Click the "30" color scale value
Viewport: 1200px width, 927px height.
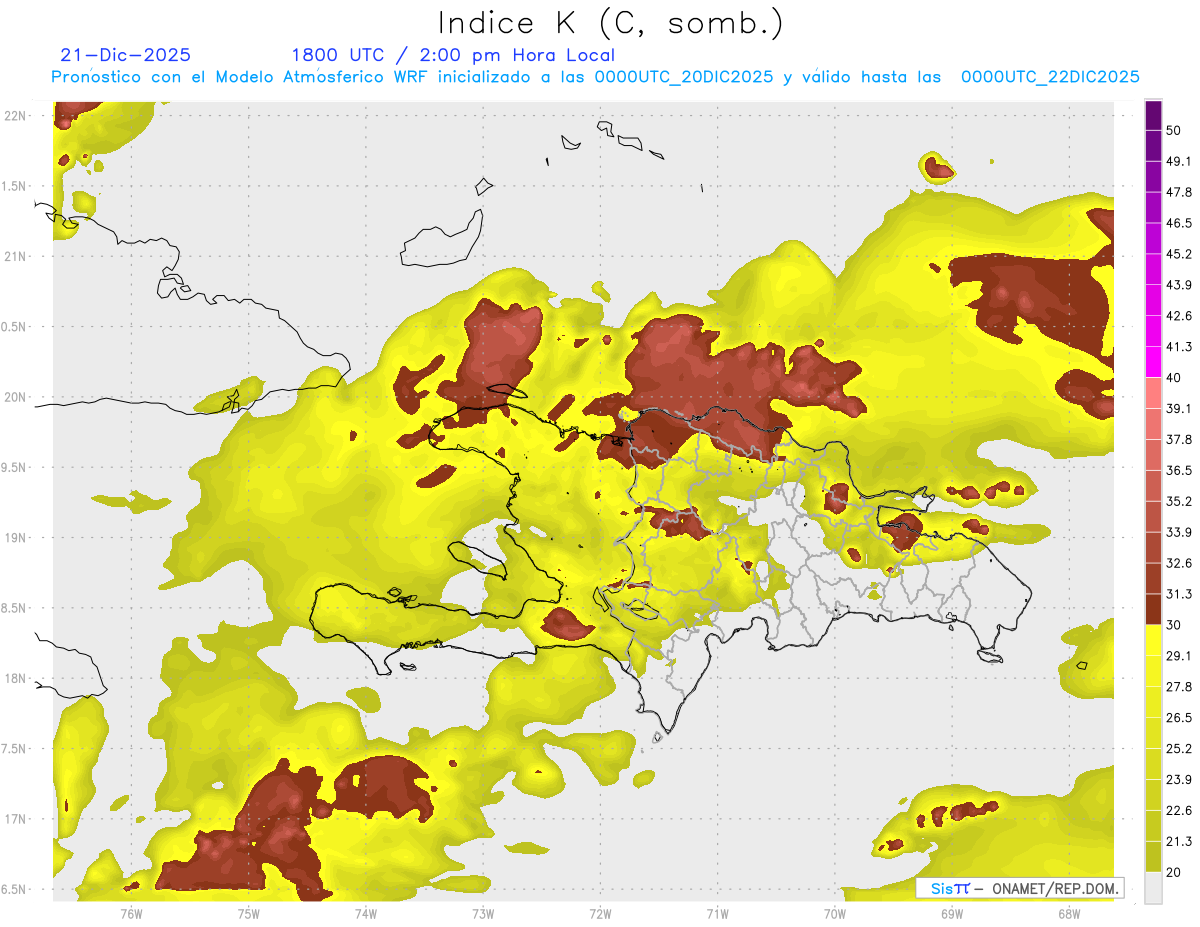[x=1176, y=625]
